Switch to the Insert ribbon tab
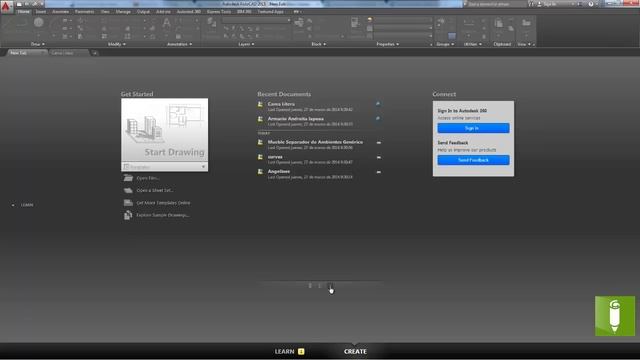 tap(41, 11)
